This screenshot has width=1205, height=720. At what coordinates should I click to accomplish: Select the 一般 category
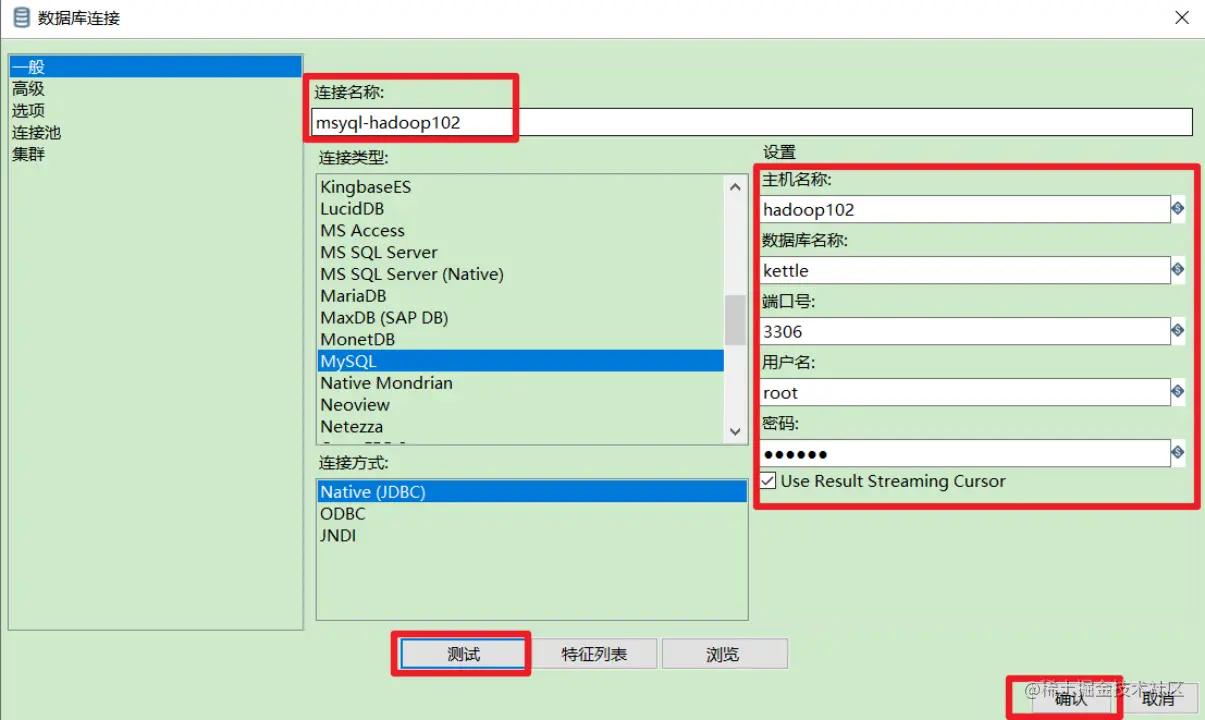click(155, 67)
